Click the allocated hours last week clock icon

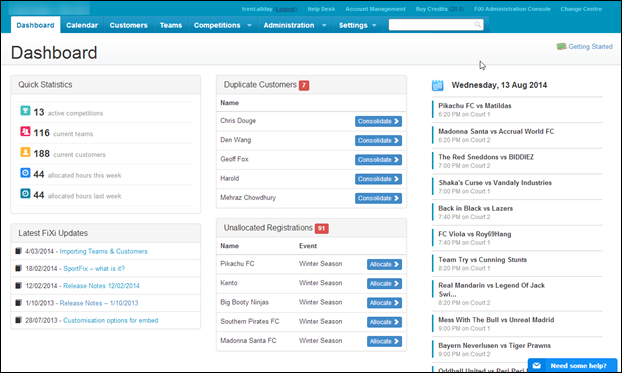(25, 193)
